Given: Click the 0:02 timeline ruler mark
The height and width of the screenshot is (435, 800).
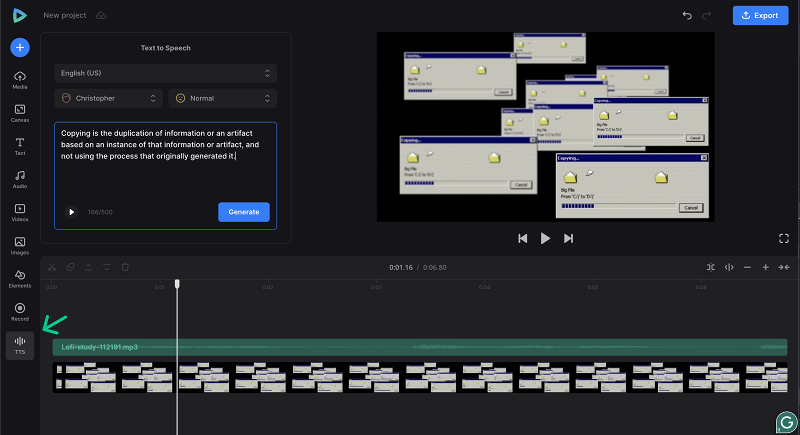Looking at the screenshot, I should pos(268,287).
